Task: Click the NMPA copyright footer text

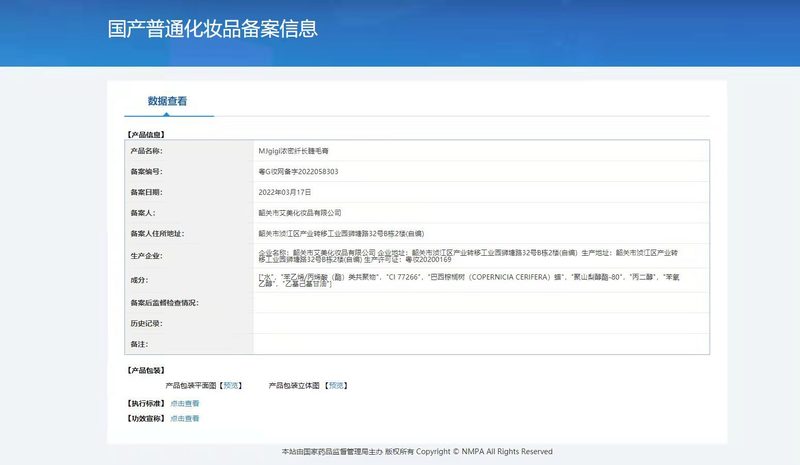Action: pos(417,452)
